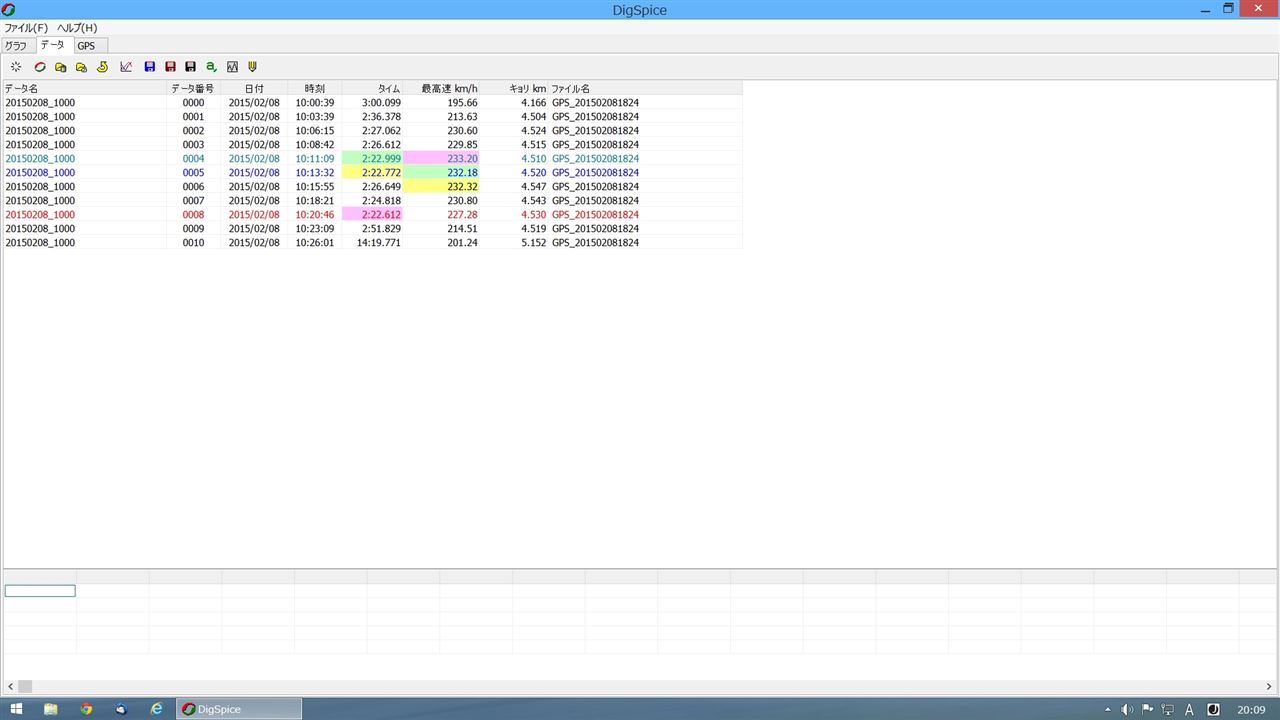1280x720 pixels.
Task: Click top speed value 230.60
Action: (x=462, y=131)
